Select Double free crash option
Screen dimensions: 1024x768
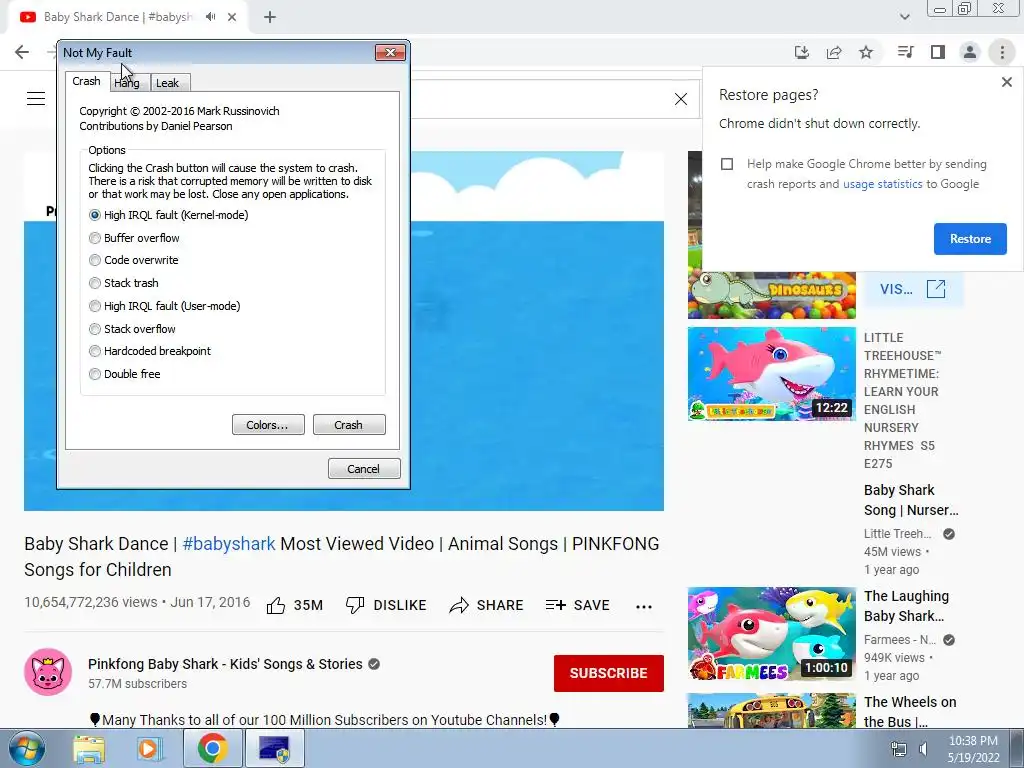point(95,374)
